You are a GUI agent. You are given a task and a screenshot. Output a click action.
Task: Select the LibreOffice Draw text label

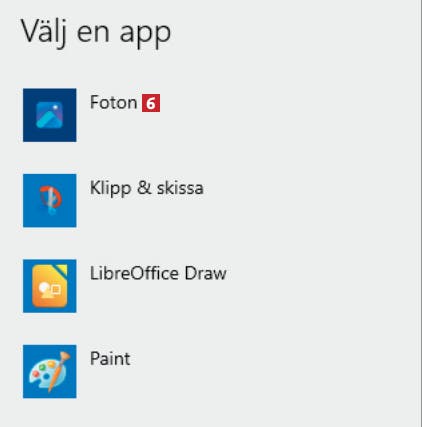pos(158,273)
